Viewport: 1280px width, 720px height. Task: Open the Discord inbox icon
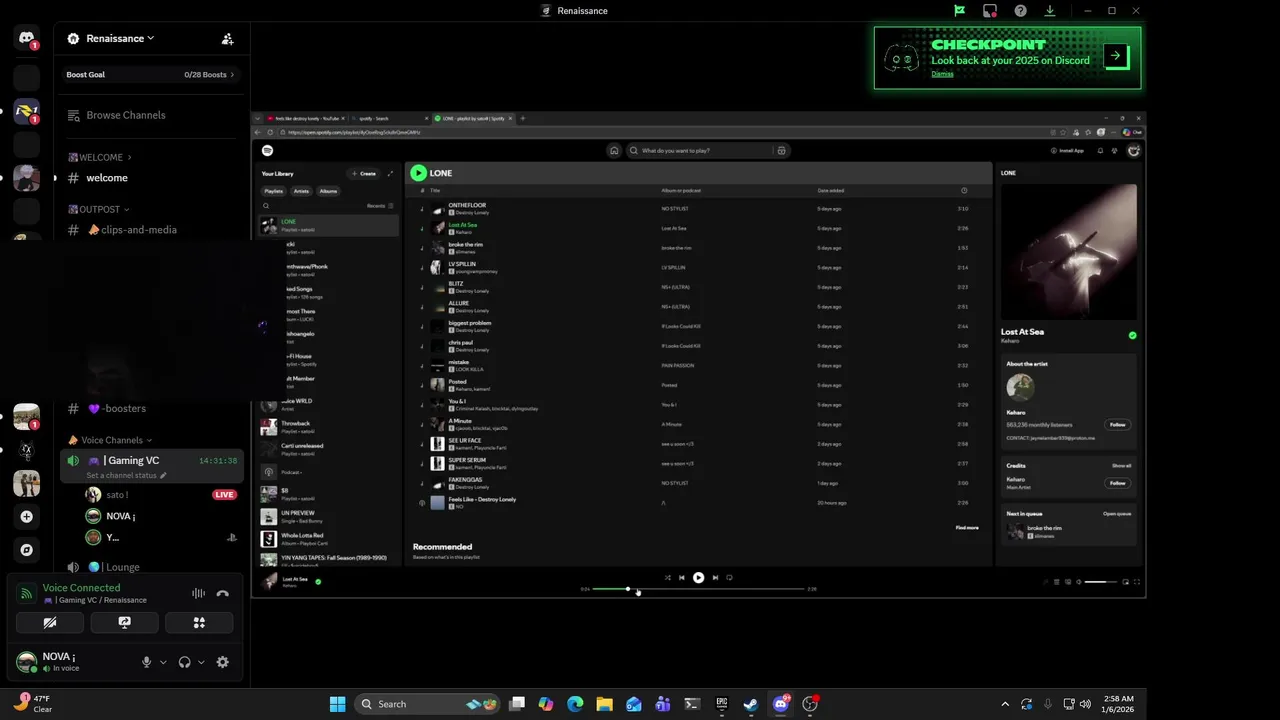(x=990, y=11)
